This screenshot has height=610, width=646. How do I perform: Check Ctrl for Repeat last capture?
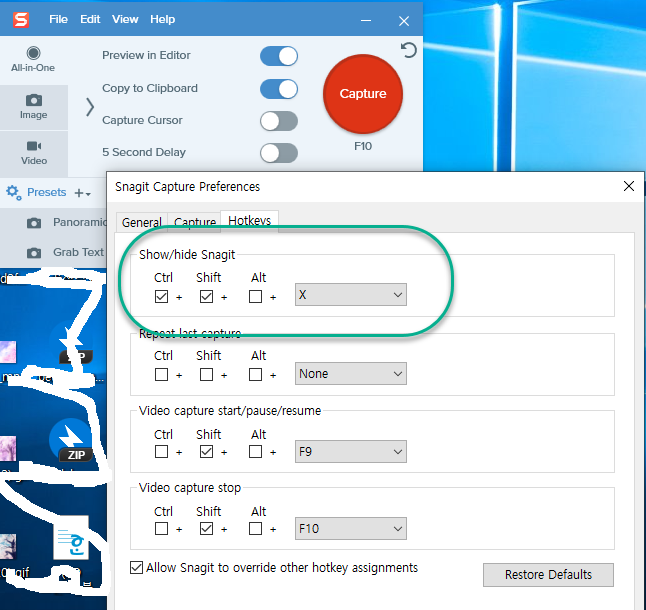click(x=162, y=374)
